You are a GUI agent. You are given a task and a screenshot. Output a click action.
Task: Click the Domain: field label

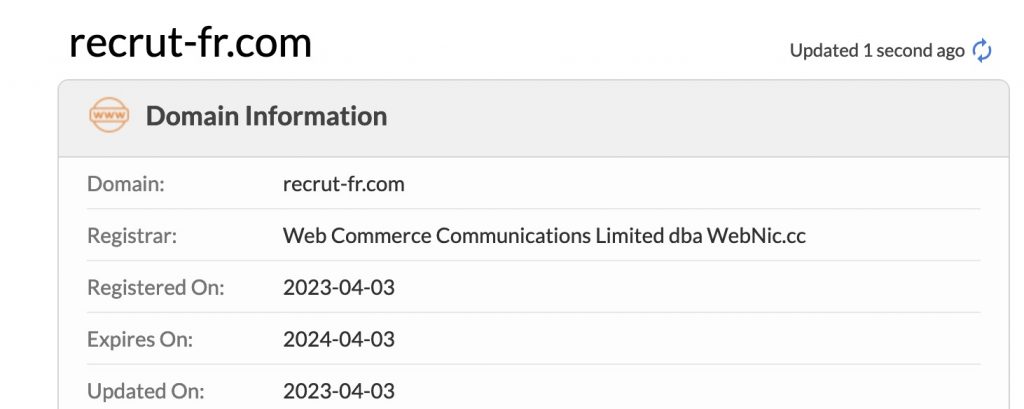(126, 184)
